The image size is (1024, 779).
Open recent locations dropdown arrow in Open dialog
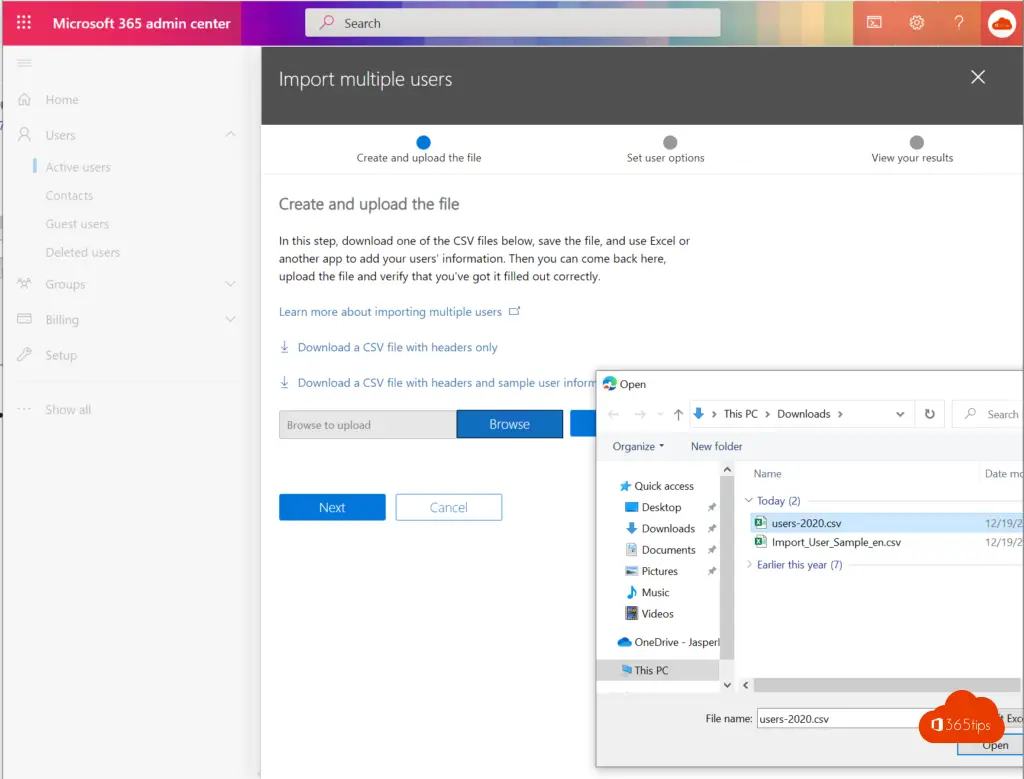[660, 415]
